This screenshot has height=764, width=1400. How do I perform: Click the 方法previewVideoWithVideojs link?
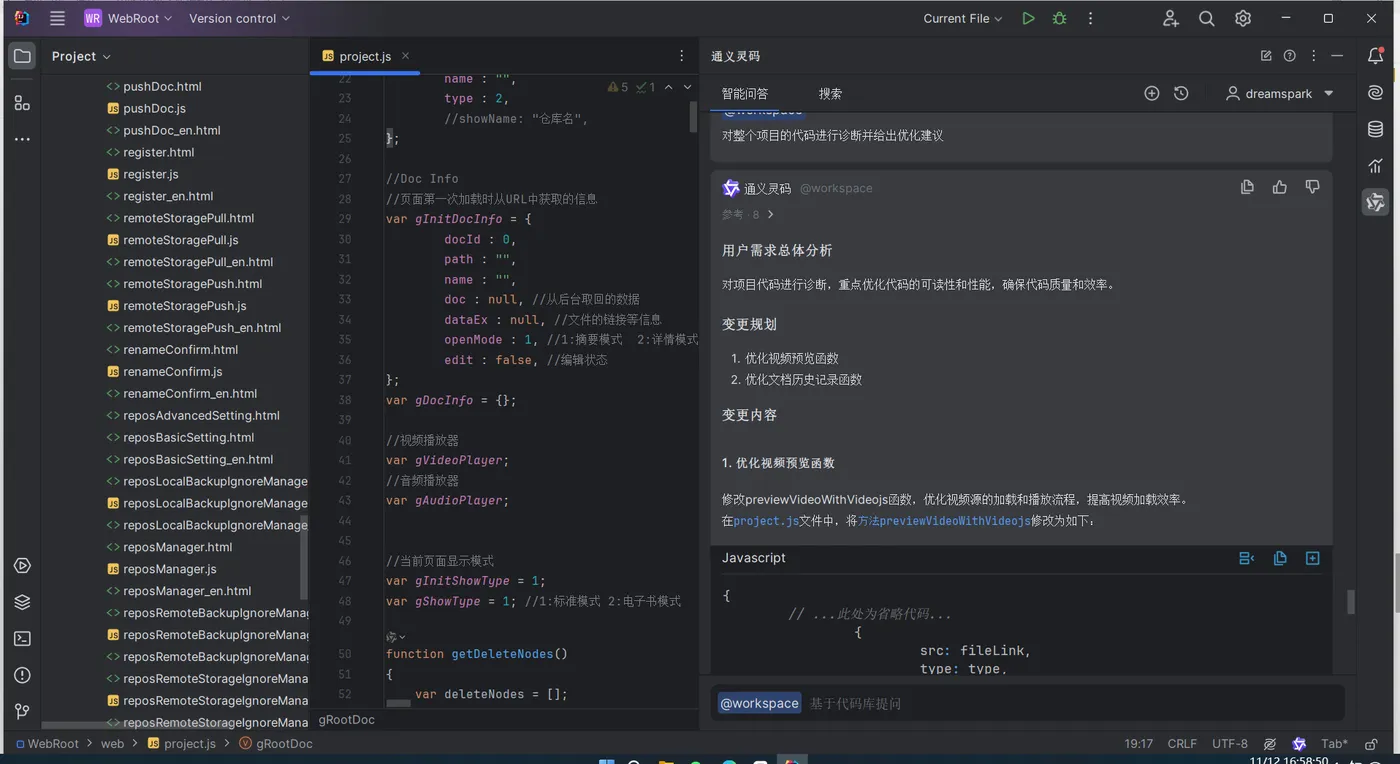(x=944, y=521)
